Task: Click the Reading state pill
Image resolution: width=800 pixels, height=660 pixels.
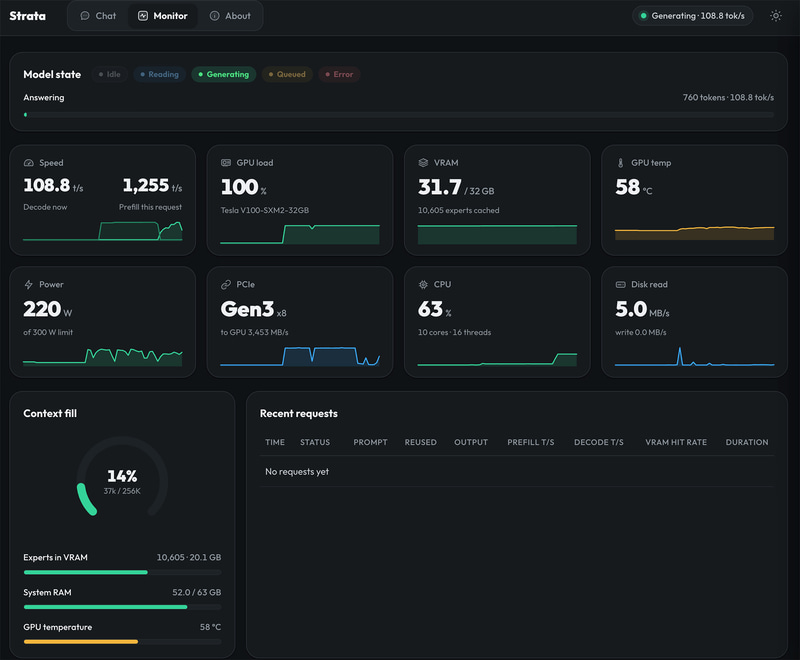Action: [159, 74]
